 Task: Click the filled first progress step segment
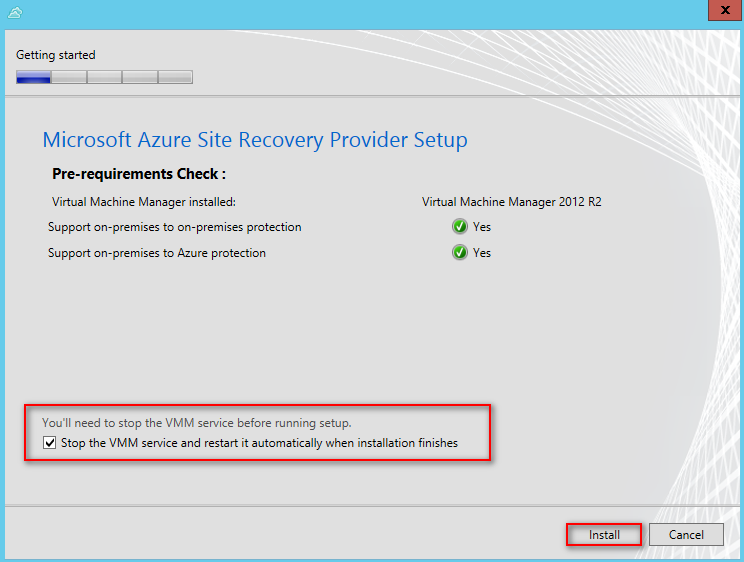tap(33, 77)
